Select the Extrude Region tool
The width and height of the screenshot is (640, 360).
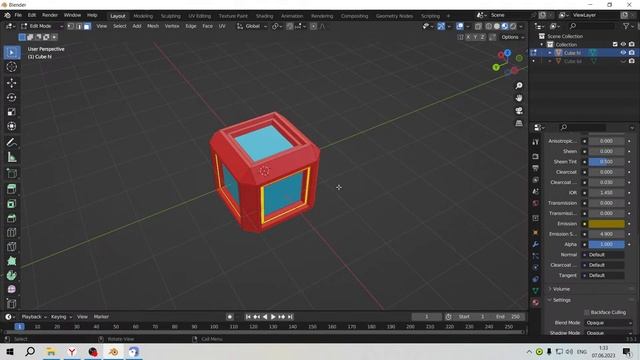pos(11,189)
